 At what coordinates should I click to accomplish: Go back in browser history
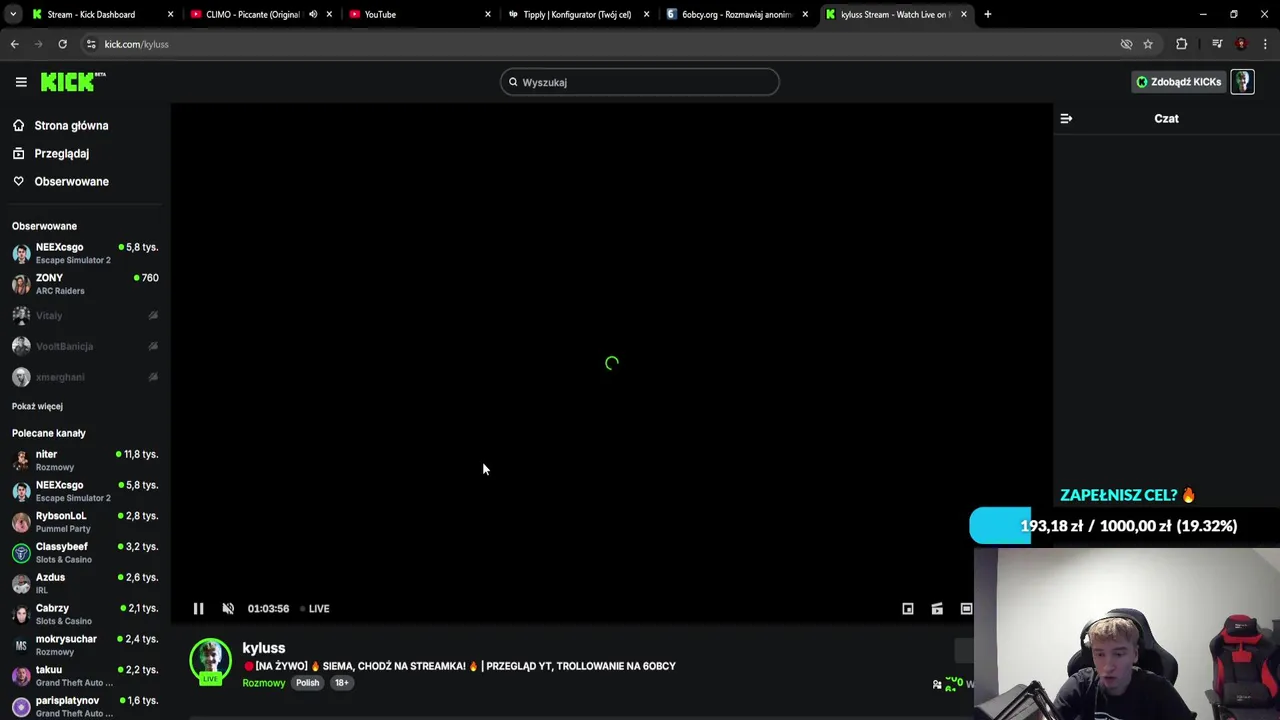(14, 44)
